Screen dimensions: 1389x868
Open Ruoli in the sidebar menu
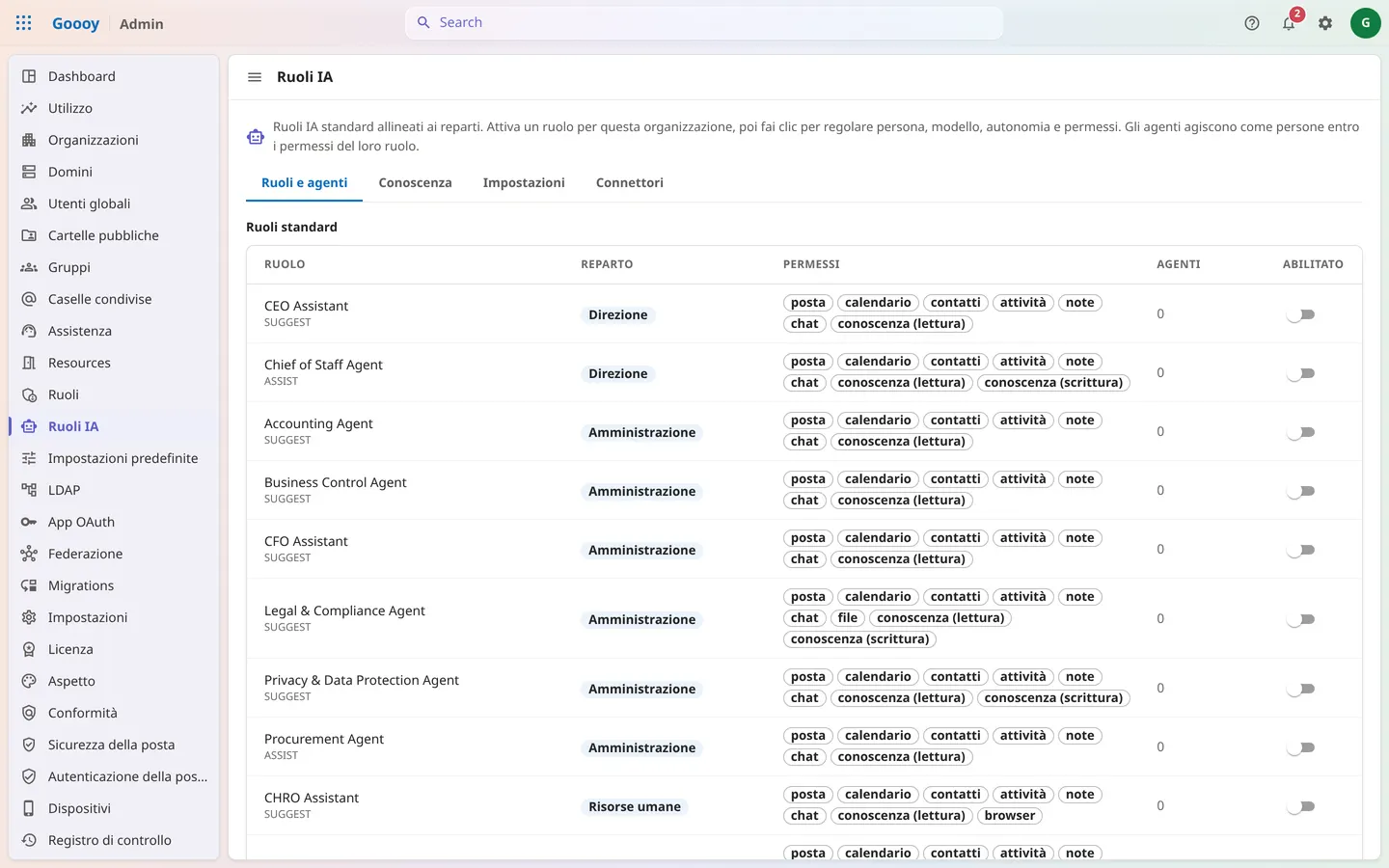click(x=114, y=394)
